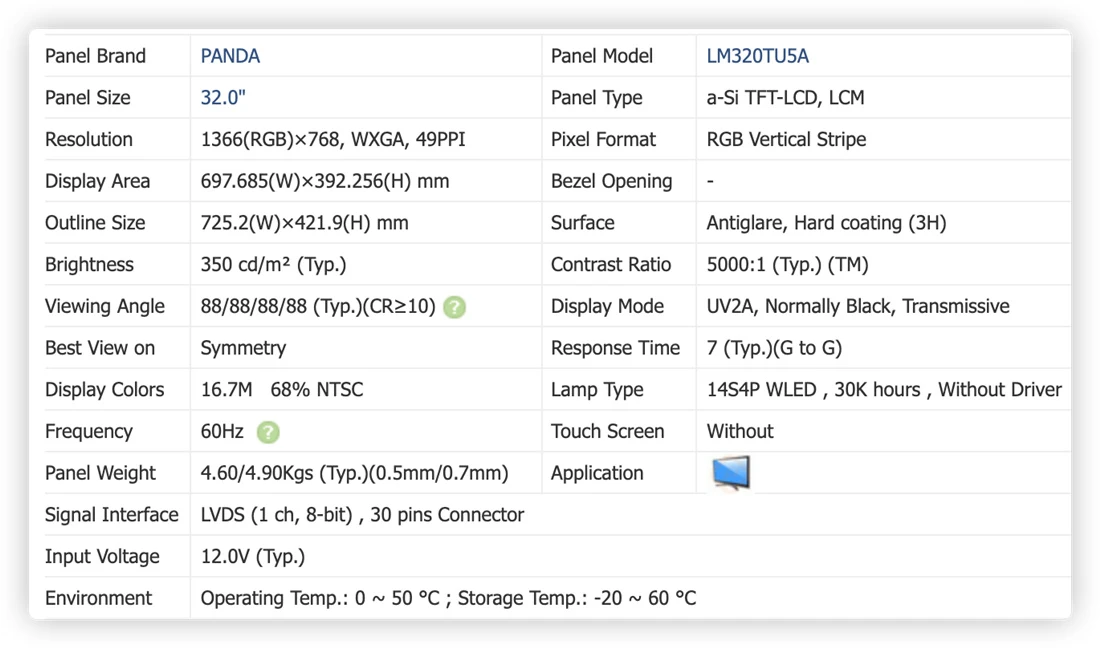The image size is (1100, 648).
Task: Select the resolution value 1366(RGB)×768, WXGA, 49PPI
Action: [x=333, y=140]
